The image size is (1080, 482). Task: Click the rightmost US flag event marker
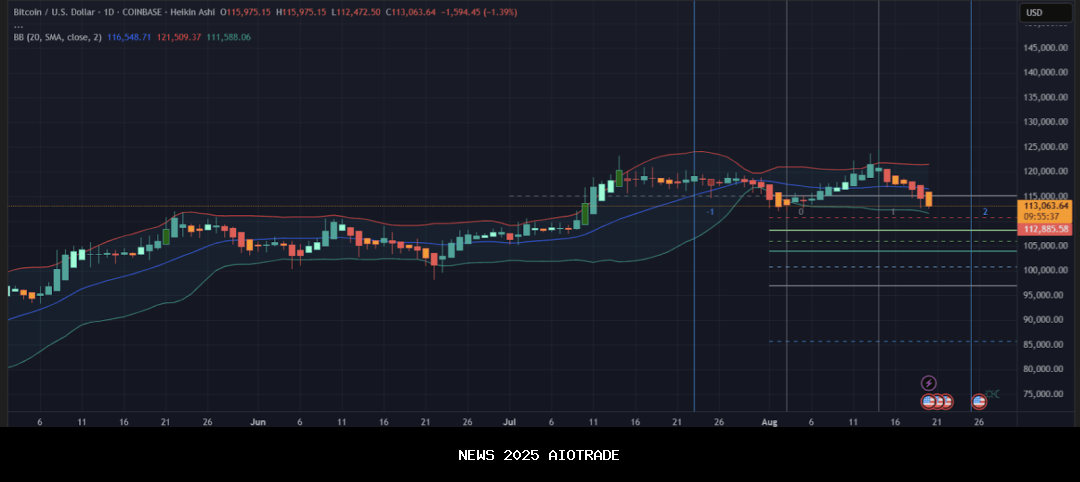(979, 401)
